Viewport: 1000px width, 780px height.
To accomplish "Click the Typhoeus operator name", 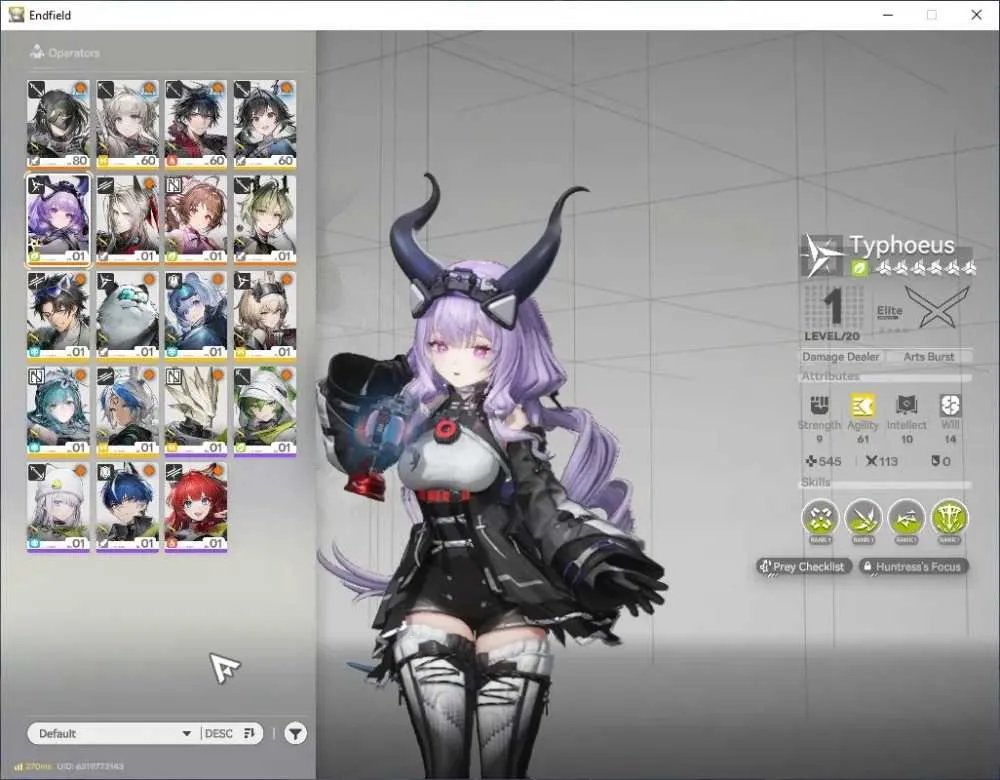I will click(x=902, y=245).
